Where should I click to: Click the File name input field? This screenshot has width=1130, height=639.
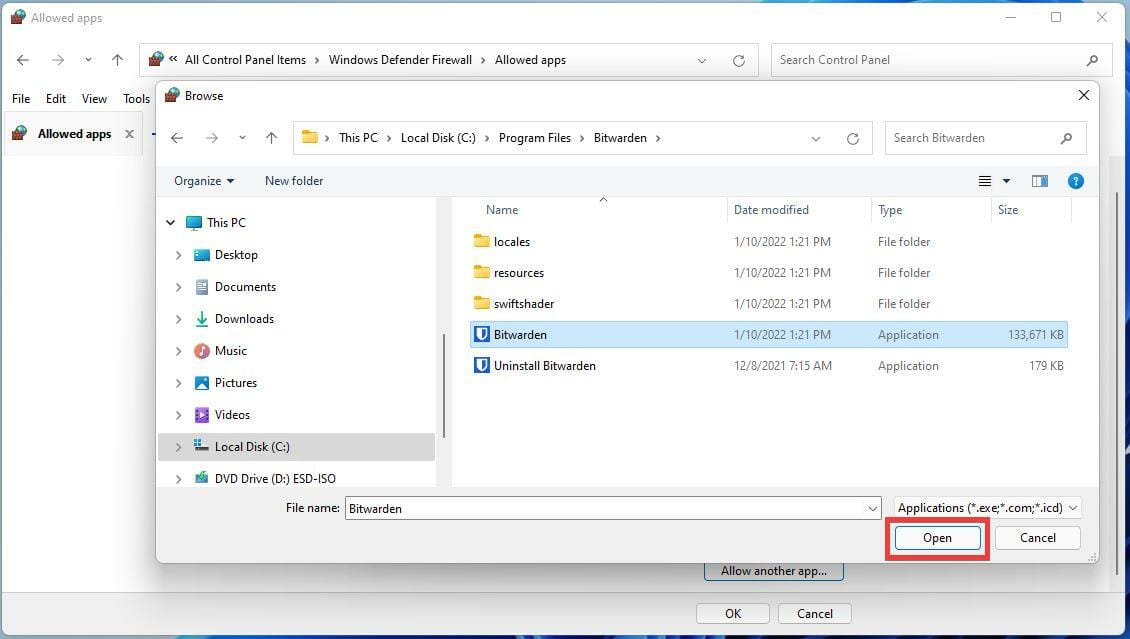coord(604,508)
